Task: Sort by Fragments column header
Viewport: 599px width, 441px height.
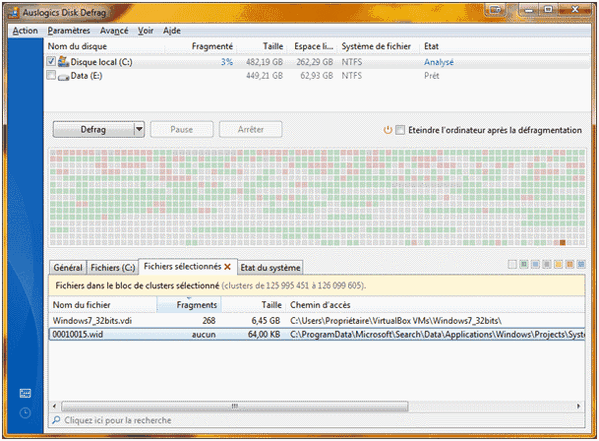Action: [x=189, y=305]
